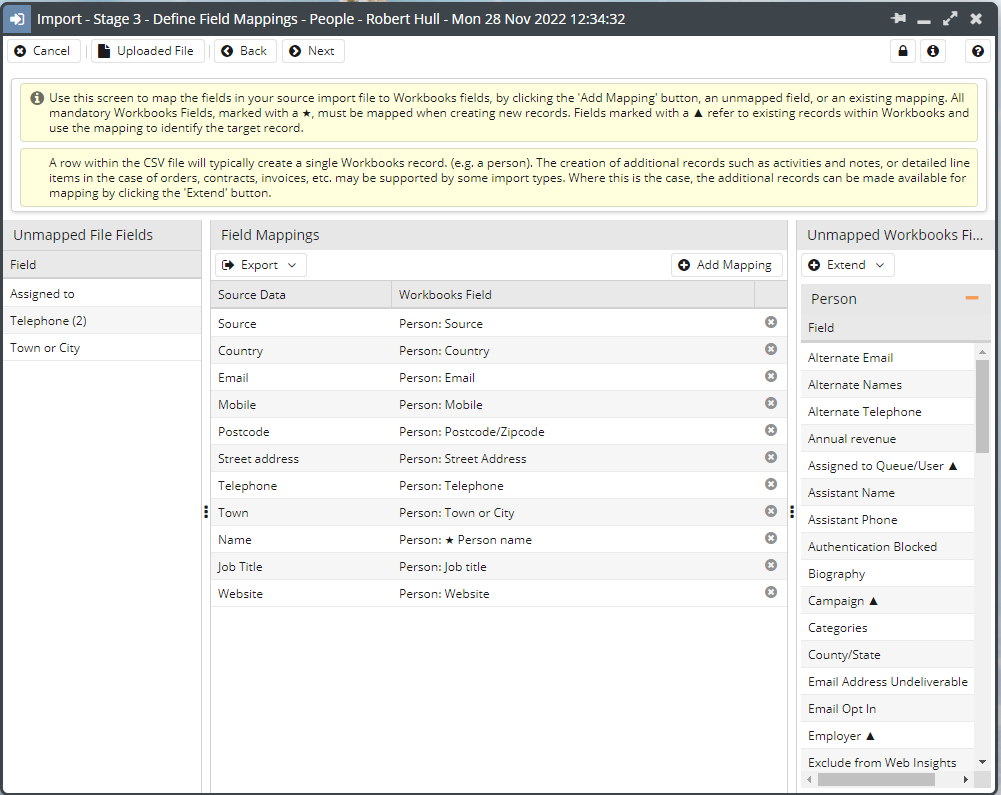The image size is (1001, 795).
Task: Choose Alternate Names Workbooks field
Action: pyautogui.click(x=887, y=384)
